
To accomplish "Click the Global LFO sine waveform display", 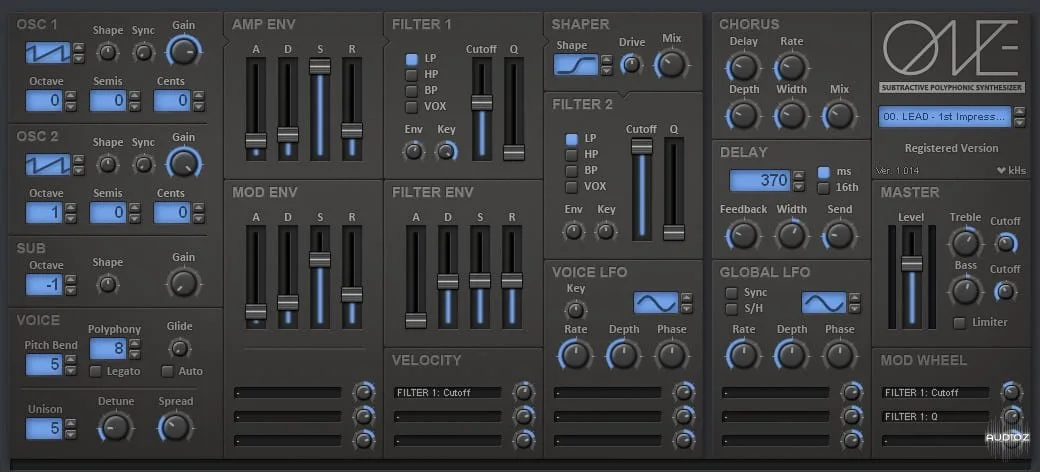I will click(x=824, y=303).
